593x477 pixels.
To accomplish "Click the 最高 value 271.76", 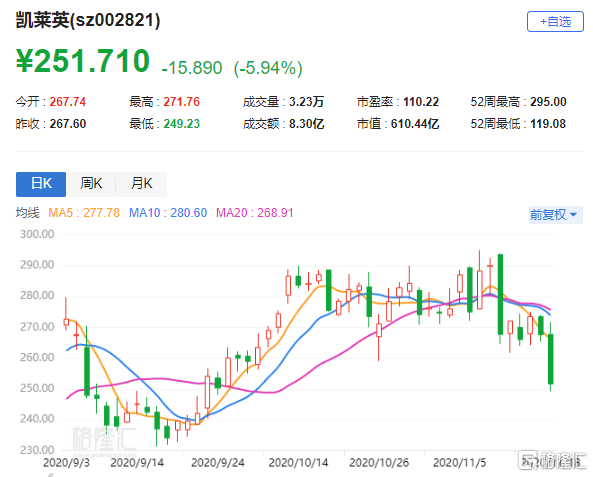I will pos(182,102).
